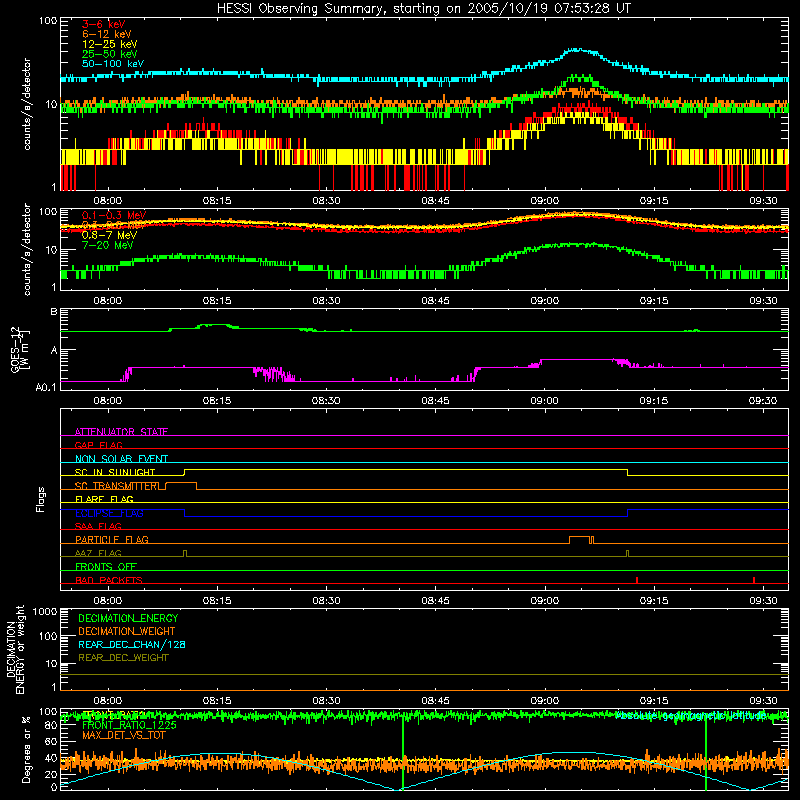Click the 08:45 time label under MeV panel

coord(435,301)
